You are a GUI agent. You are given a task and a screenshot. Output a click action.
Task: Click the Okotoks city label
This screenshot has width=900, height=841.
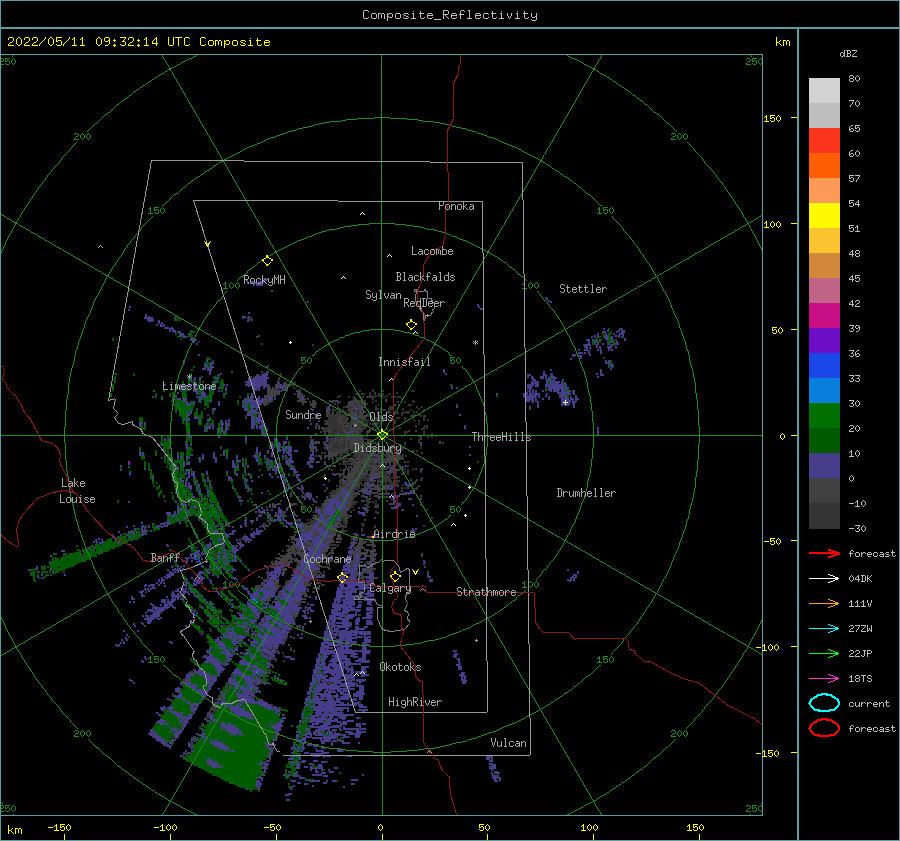[400, 667]
